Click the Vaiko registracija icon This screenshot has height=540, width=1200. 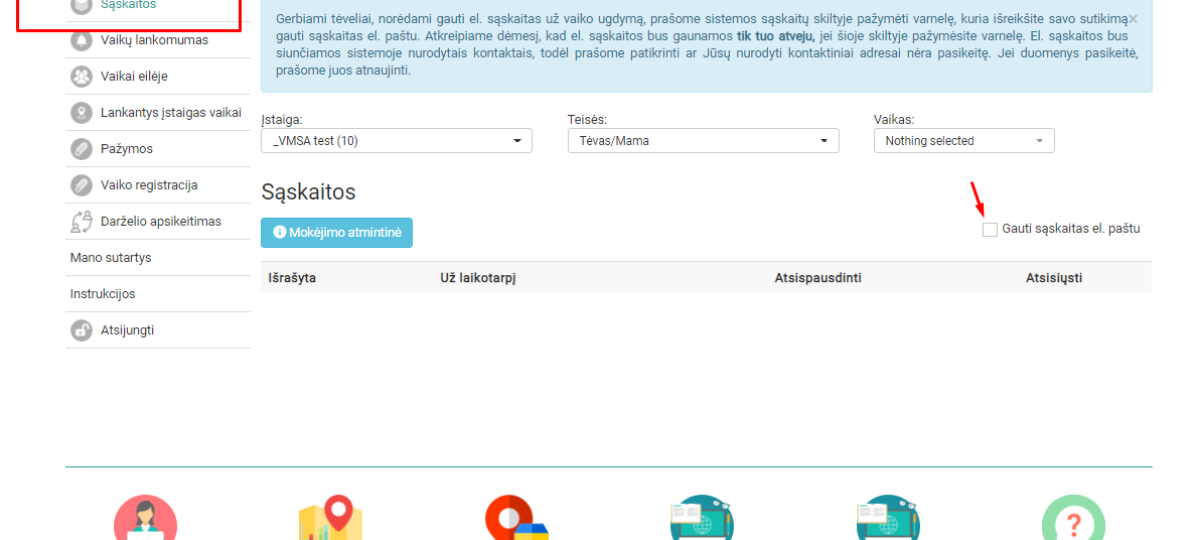(82, 185)
